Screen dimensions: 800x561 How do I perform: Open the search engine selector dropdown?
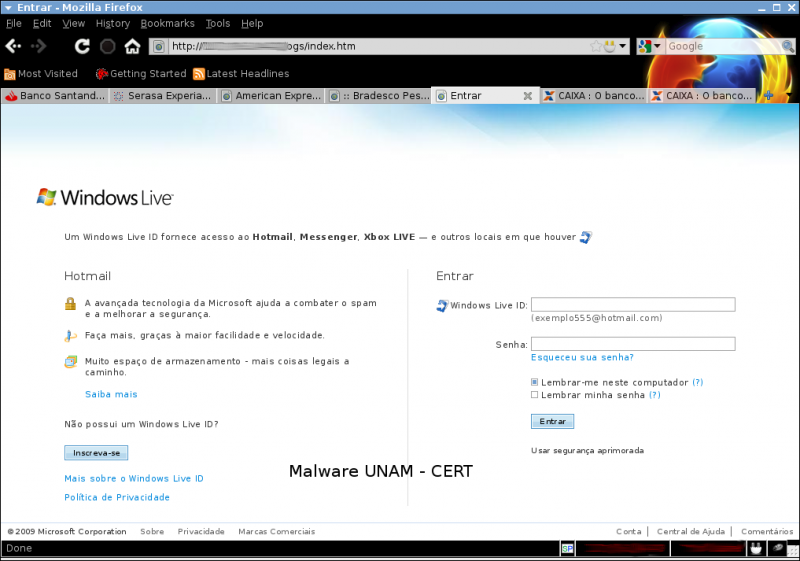coord(649,46)
